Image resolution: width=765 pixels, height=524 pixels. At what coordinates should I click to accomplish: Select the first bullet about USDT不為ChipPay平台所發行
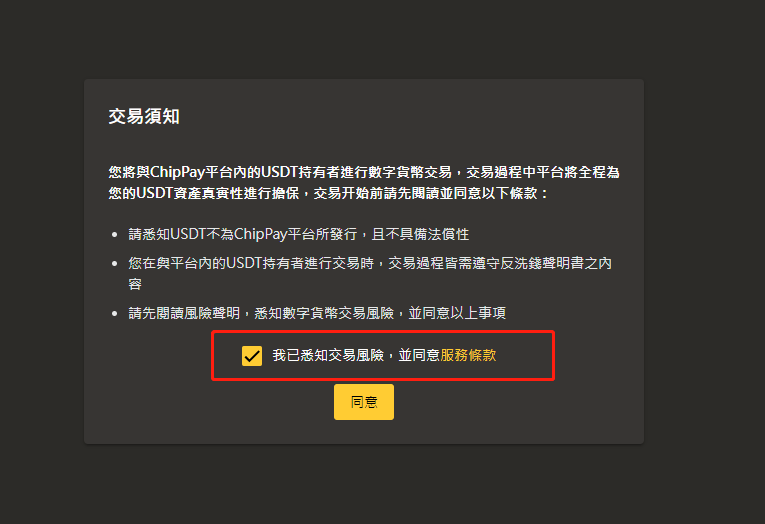299,234
